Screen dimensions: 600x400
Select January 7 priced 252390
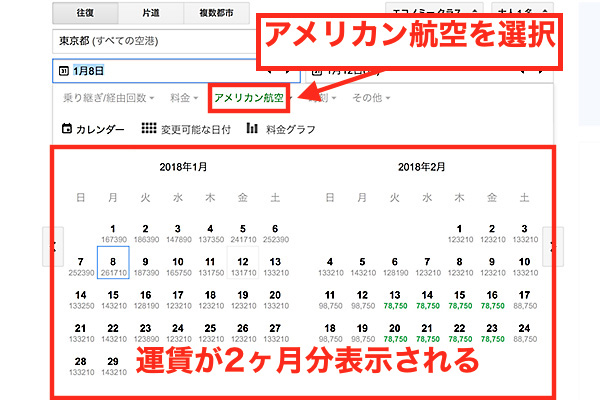point(81,267)
